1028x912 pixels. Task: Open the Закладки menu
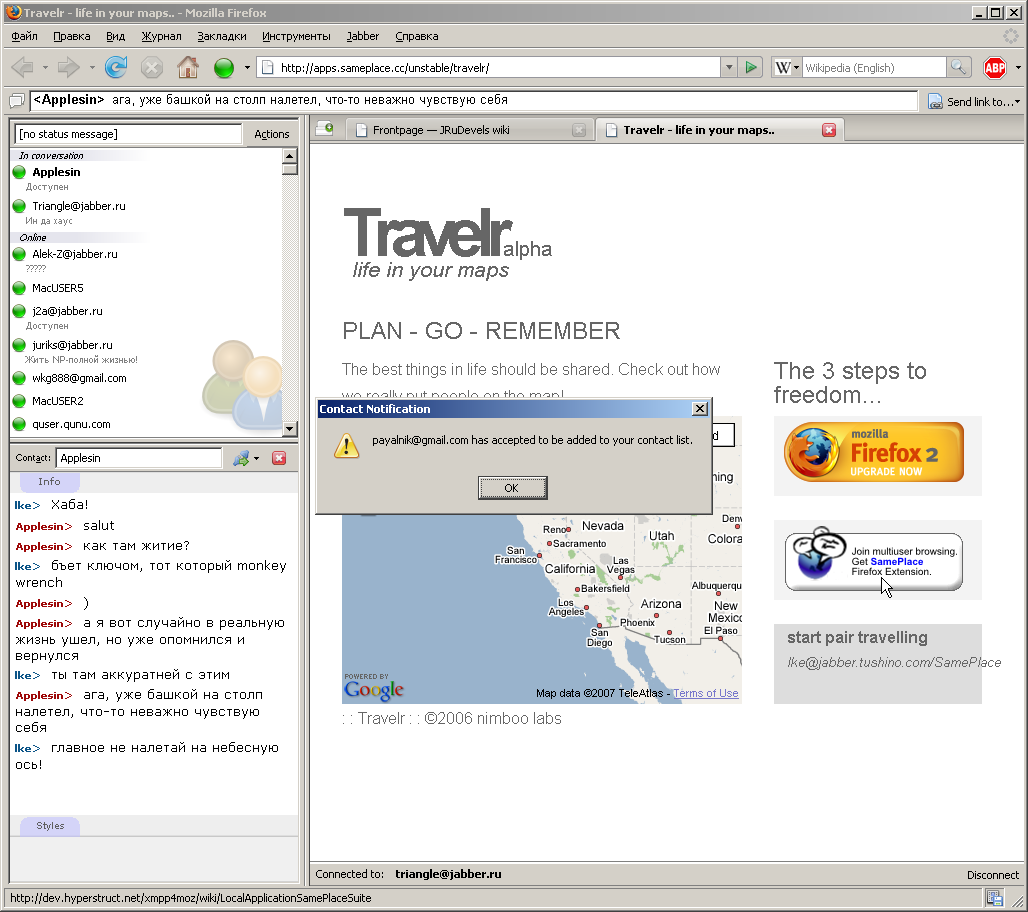221,36
